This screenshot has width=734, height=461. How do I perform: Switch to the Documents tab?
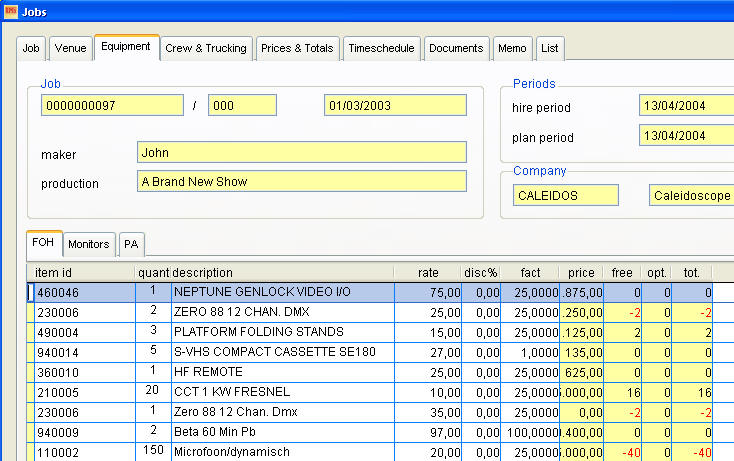pyautogui.click(x=456, y=48)
